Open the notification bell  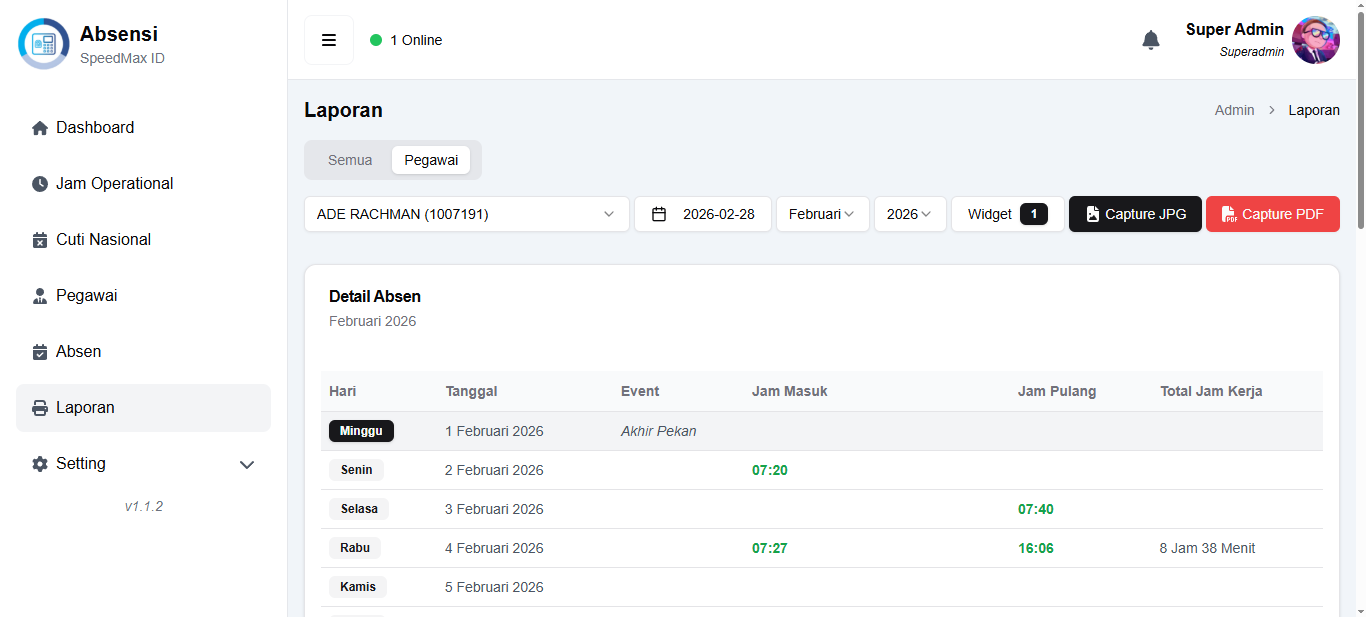pyautogui.click(x=1151, y=40)
